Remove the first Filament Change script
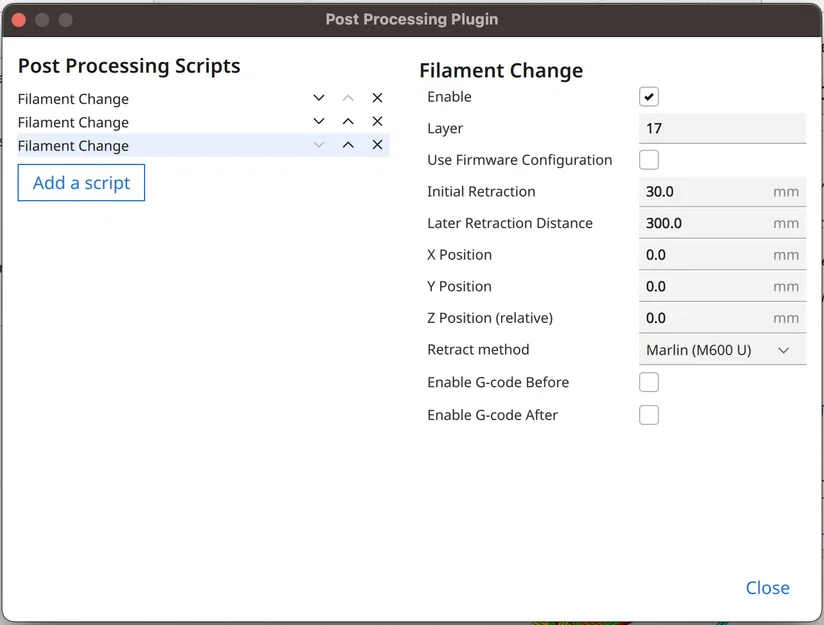 pyautogui.click(x=377, y=98)
